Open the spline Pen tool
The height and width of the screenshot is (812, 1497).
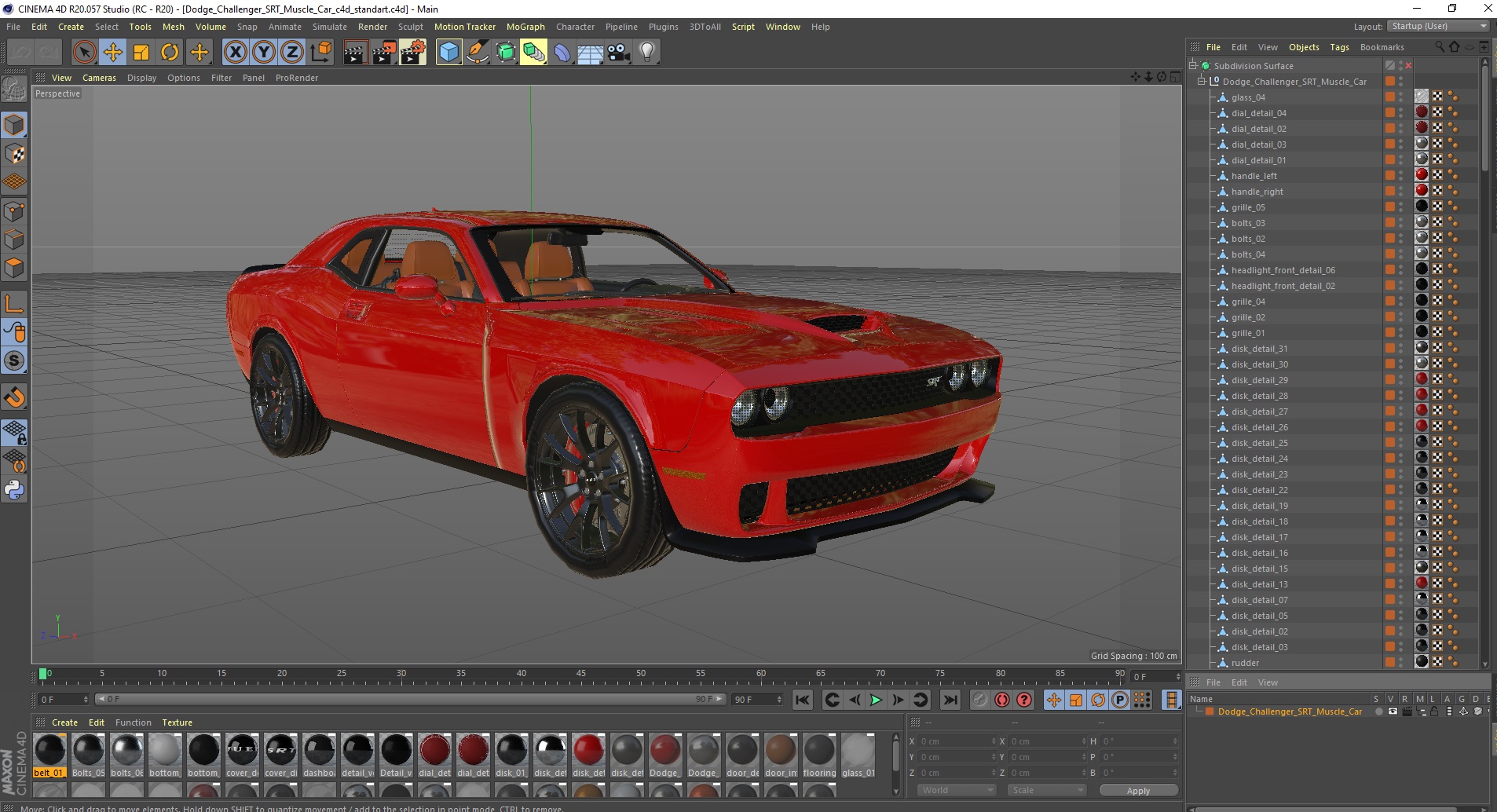[478, 53]
